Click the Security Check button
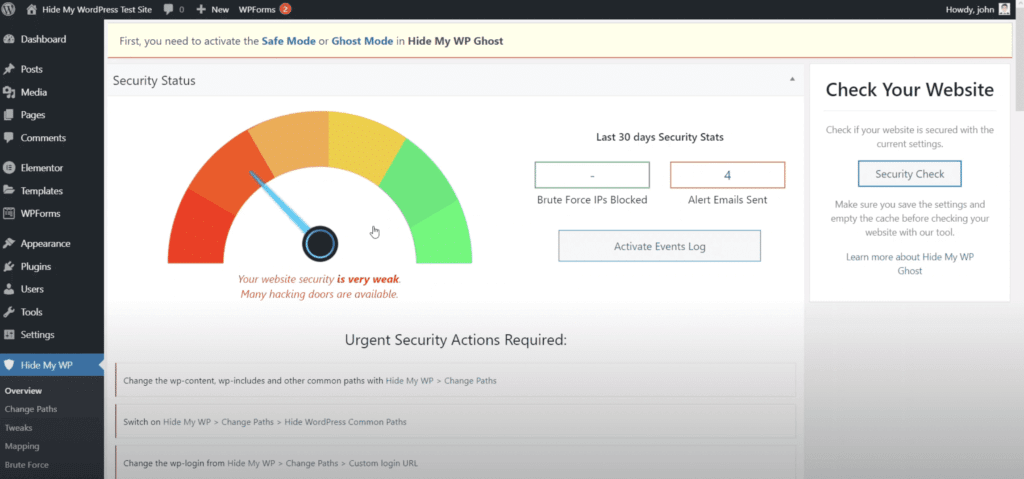1024x479 pixels. 909,174
